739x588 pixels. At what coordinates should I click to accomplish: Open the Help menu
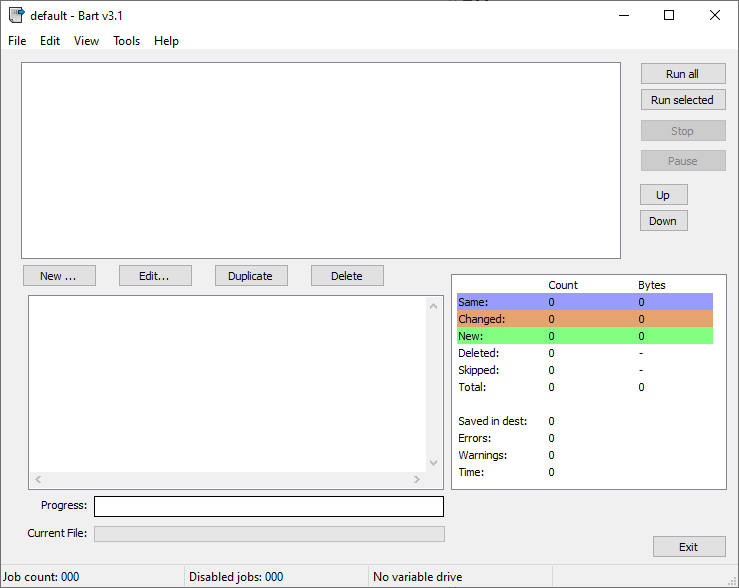click(x=166, y=41)
